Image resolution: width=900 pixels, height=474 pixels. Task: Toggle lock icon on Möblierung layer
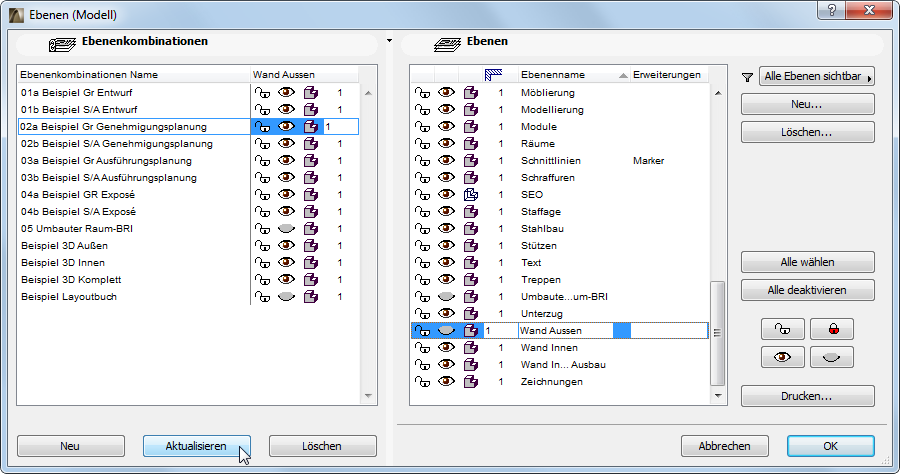click(422, 92)
